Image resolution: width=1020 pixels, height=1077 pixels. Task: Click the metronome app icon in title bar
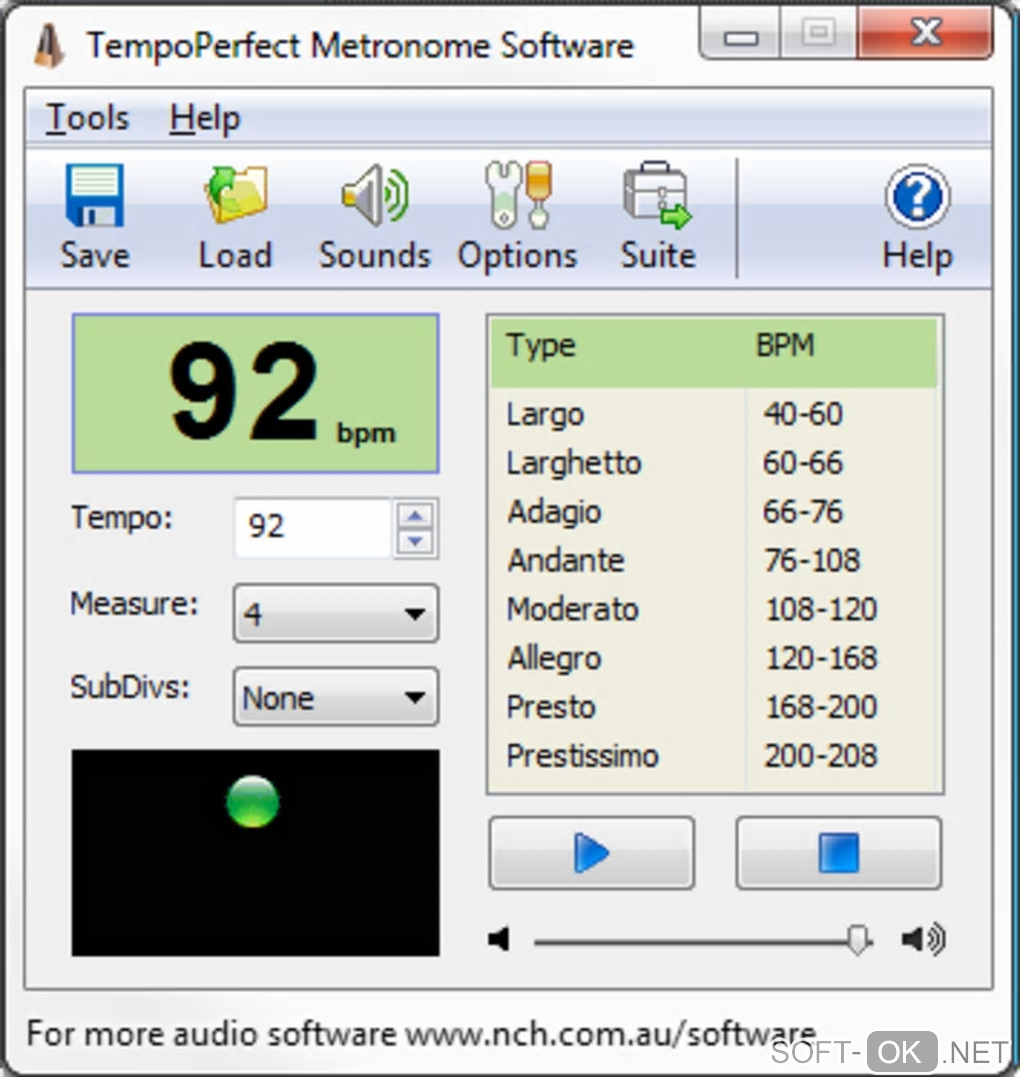[49, 45]
